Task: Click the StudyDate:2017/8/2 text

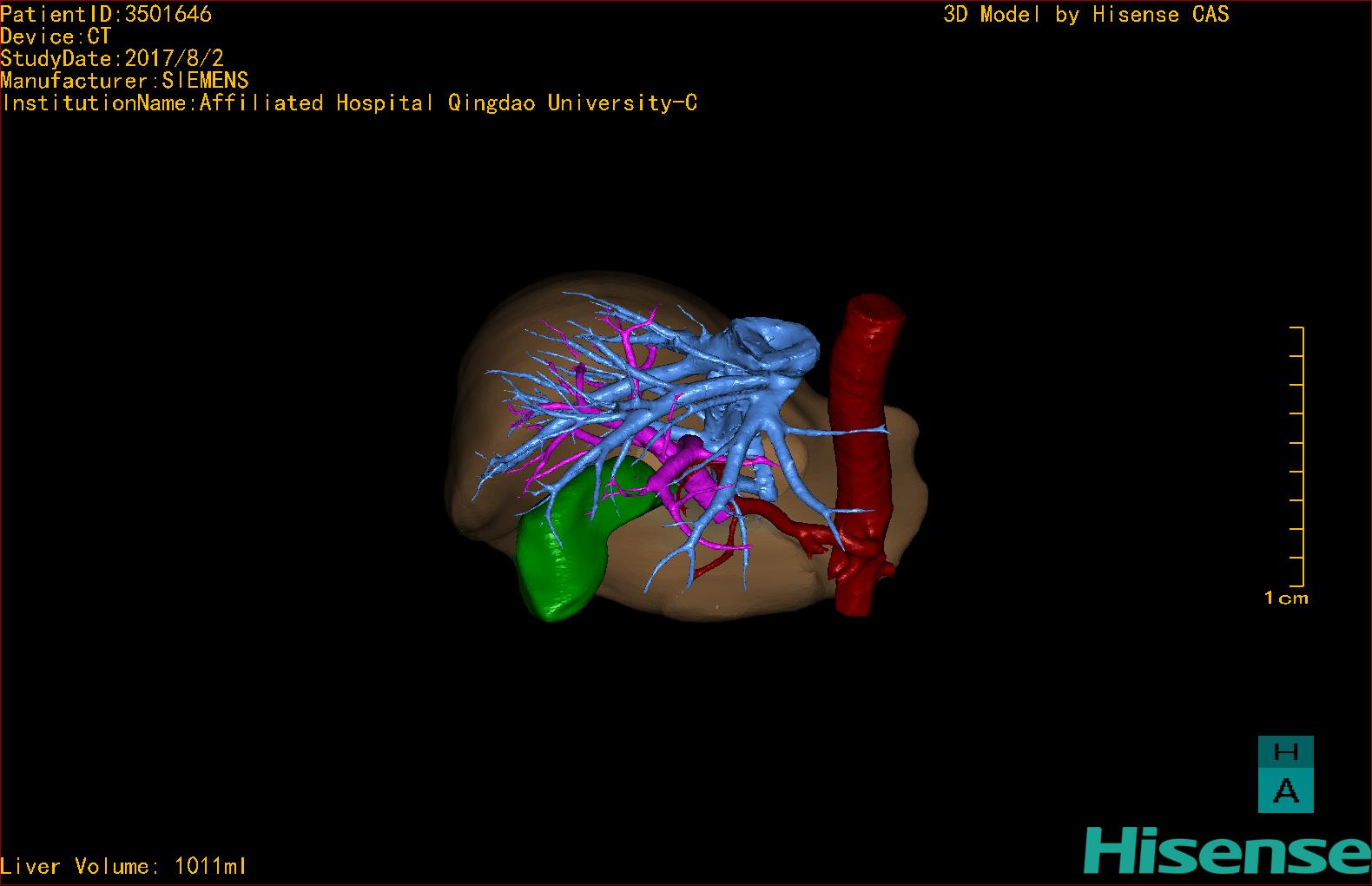Action: point(112,58)
